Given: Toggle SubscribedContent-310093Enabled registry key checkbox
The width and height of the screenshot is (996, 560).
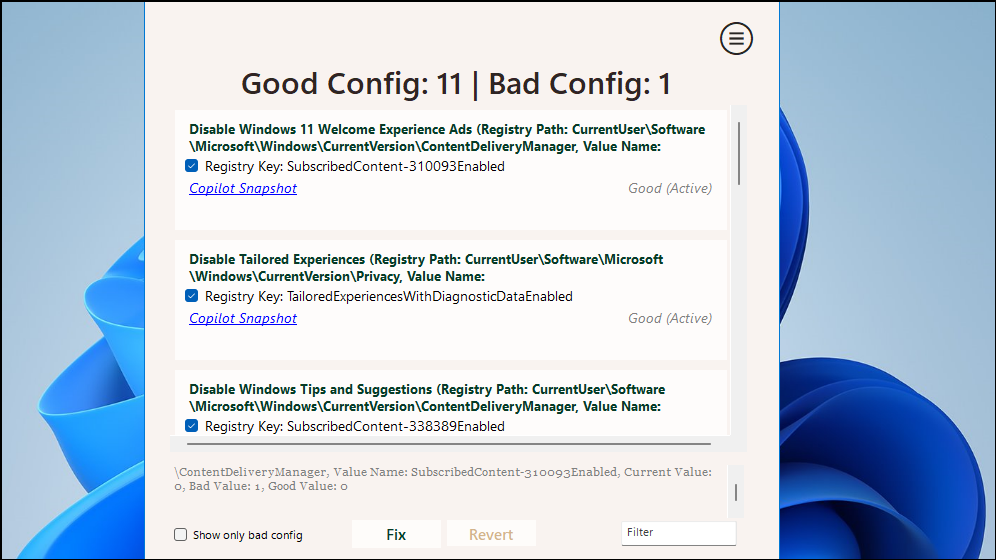Looking at the screenshot, I should point(191,166).
